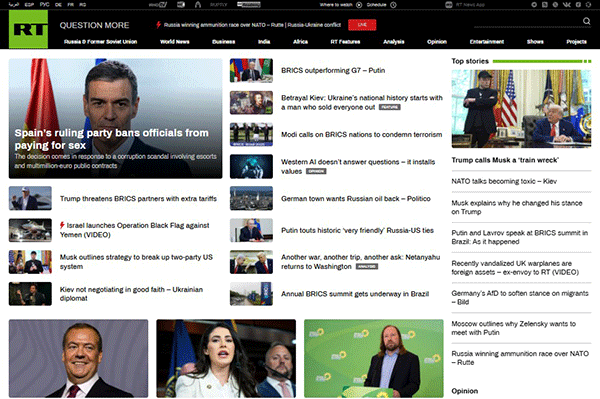Switch to the Arabic language edition
Image resolution: width=600 pixels, height=399 pixels.
[14, 5]
